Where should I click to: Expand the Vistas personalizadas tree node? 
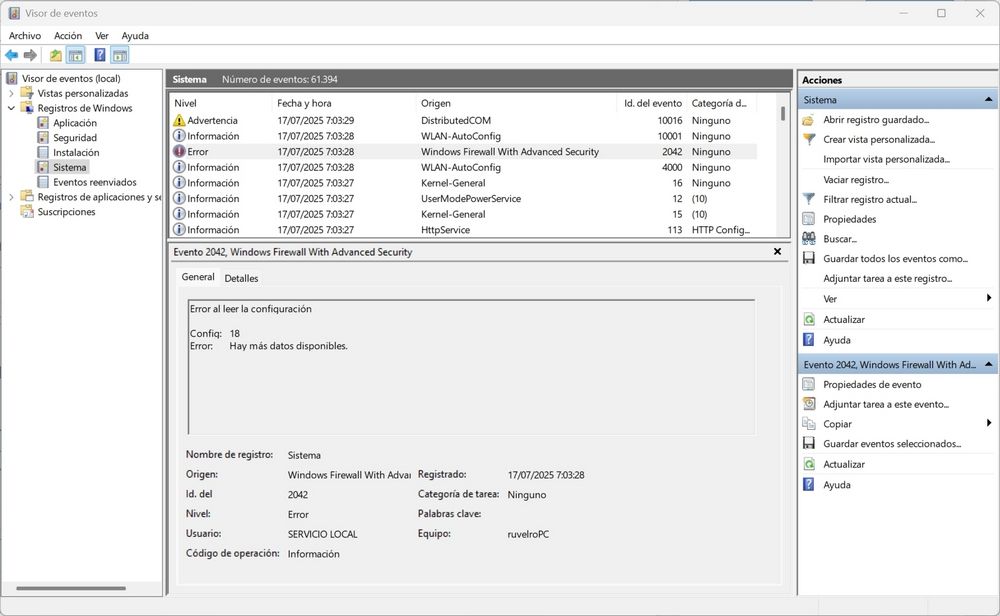point(12,93)
